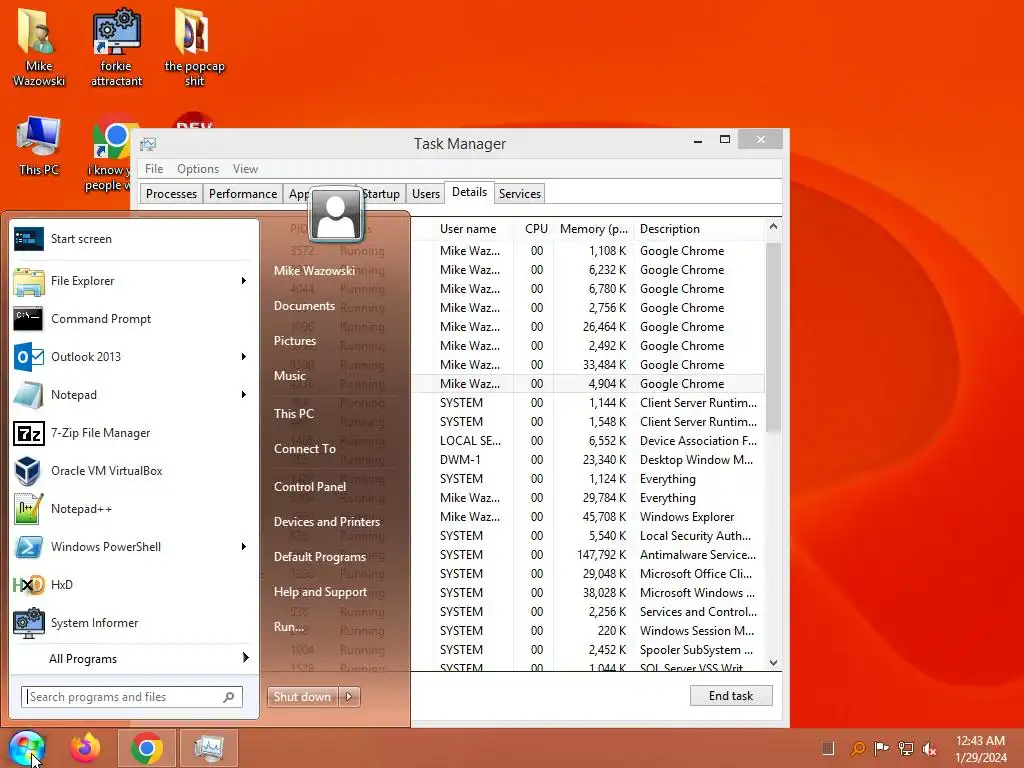Click the Shut down button
Screen dimensions: 1024x768
click(x=303, y=697)
